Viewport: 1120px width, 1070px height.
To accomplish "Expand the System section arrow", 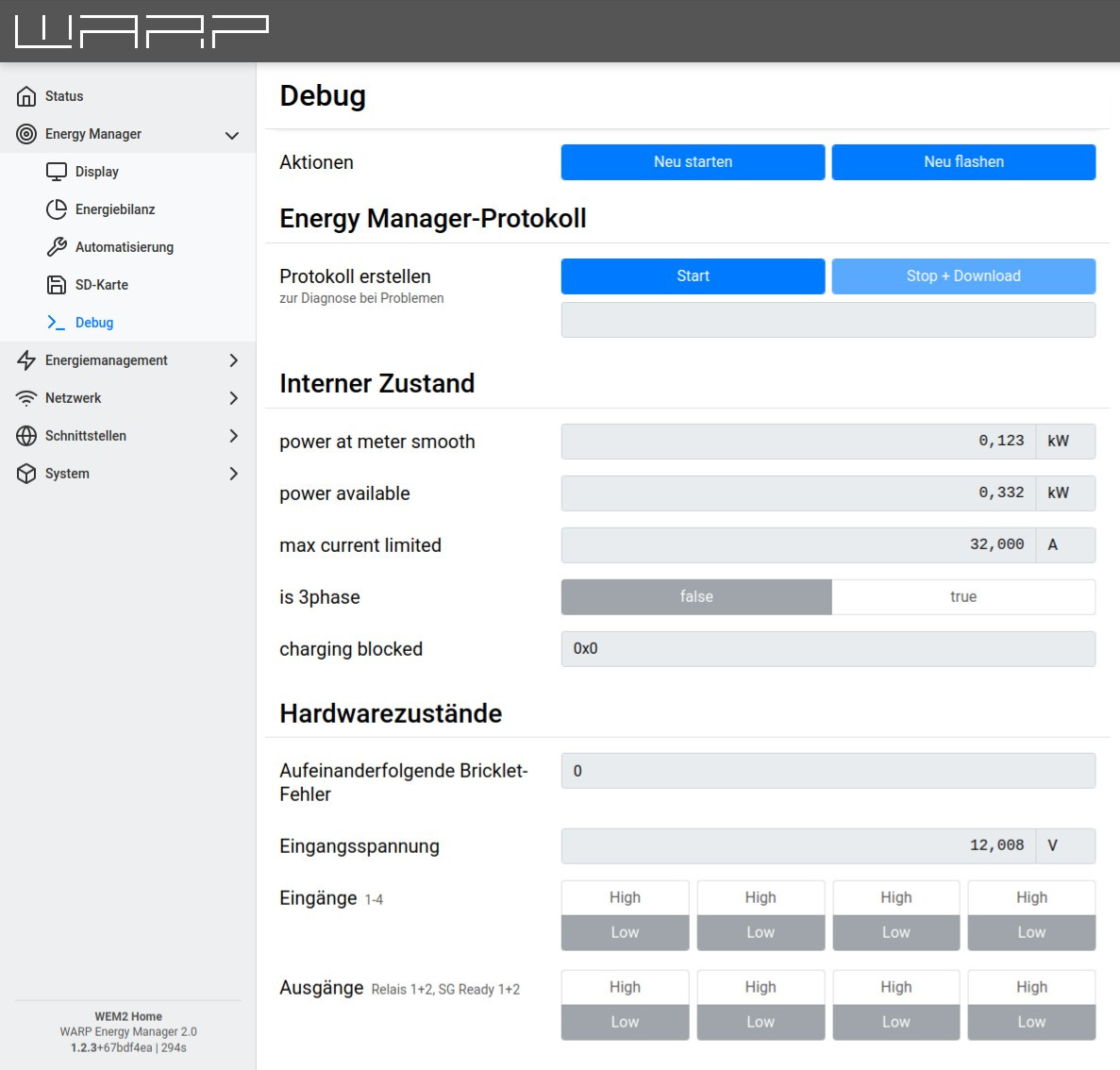I will click(233, 474).
